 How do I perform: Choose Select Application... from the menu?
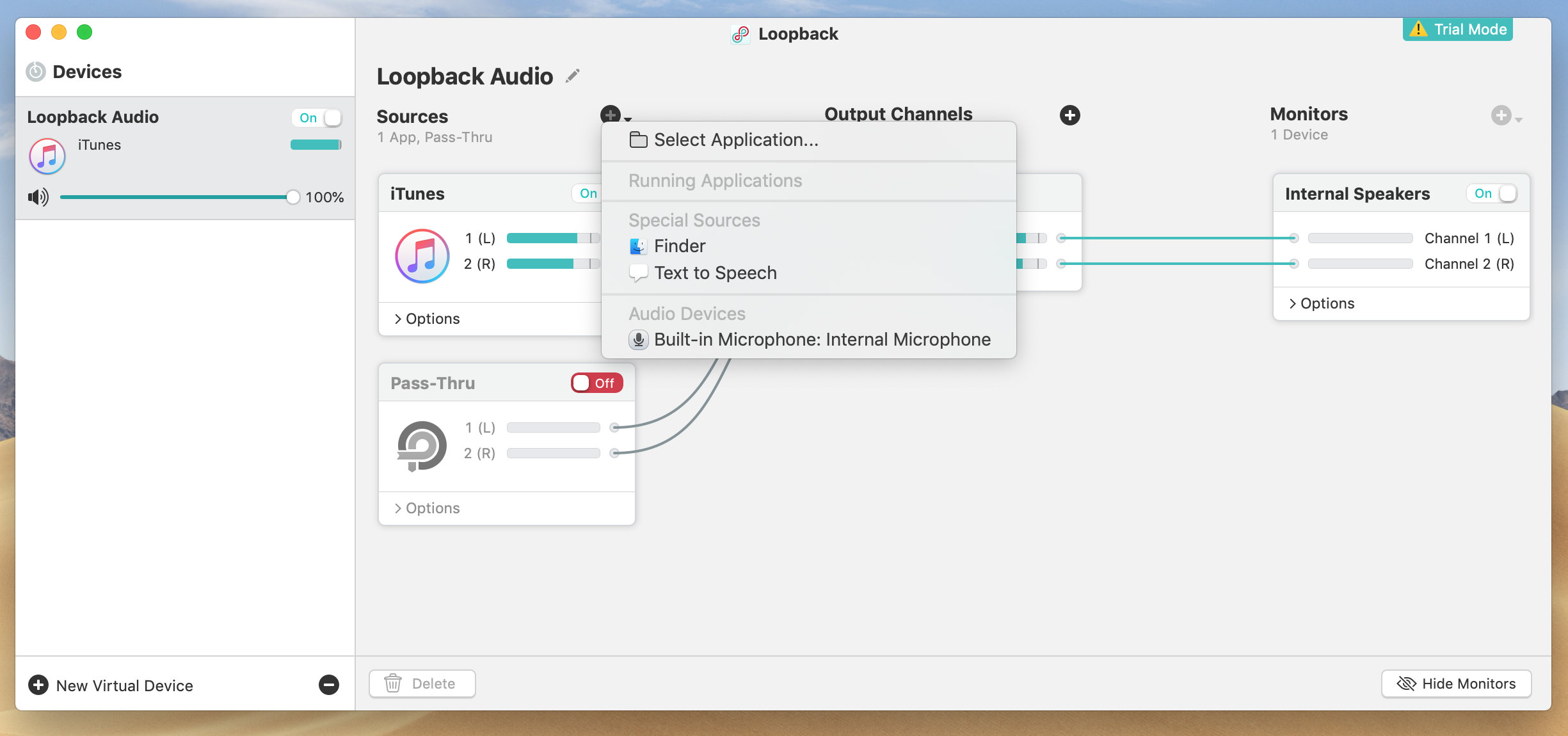pos(809,140)
